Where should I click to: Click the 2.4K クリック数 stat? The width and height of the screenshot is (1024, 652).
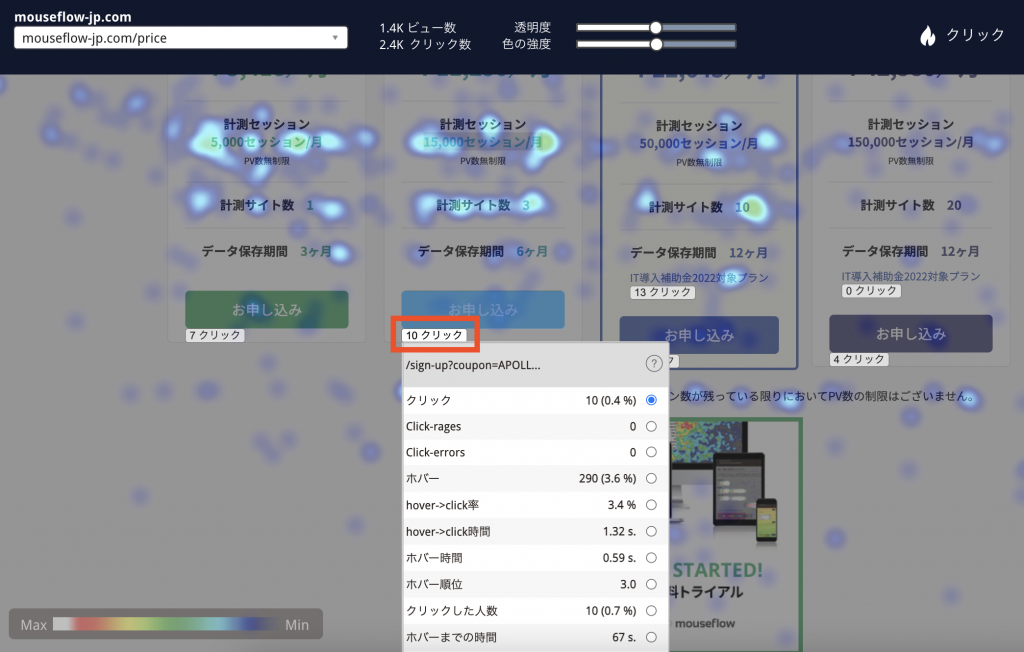425,44
